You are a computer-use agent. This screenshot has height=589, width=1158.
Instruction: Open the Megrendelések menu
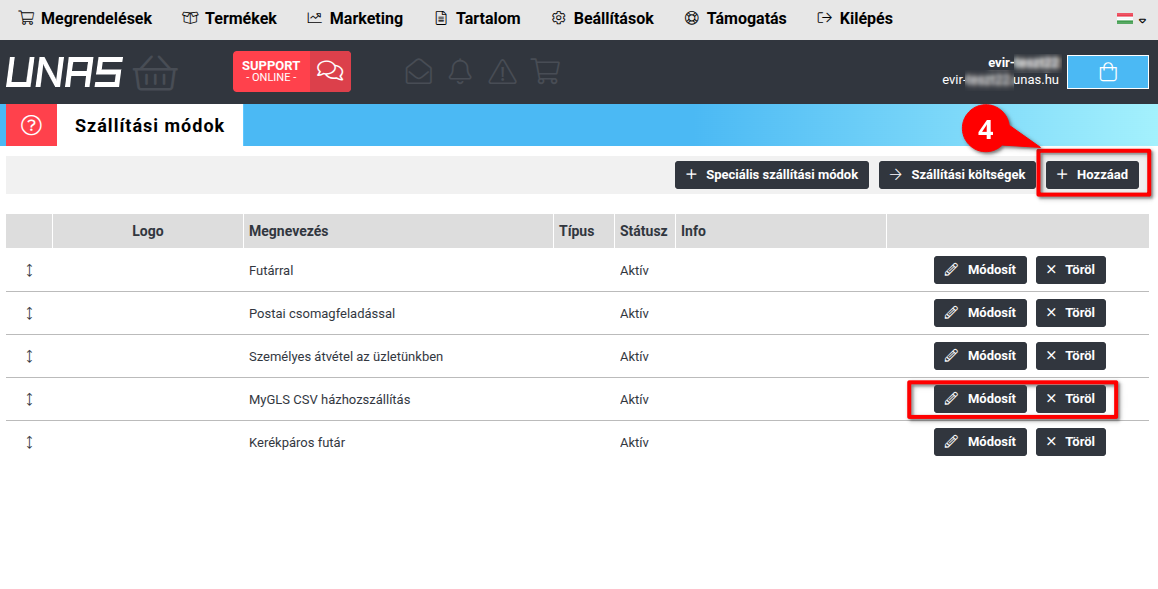(x=85, y=18)
